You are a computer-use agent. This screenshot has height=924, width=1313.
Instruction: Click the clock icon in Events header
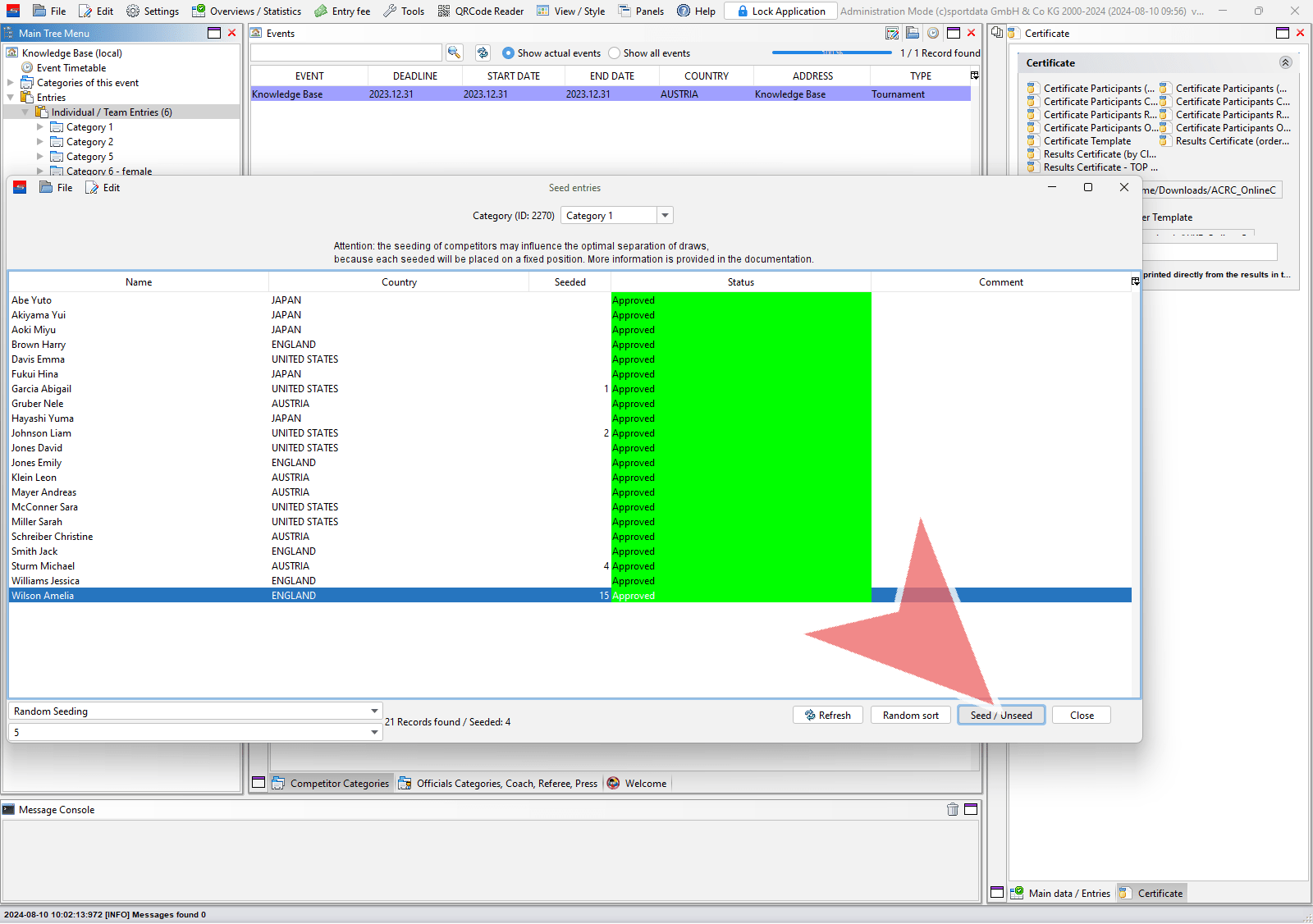tap(933, 33)
